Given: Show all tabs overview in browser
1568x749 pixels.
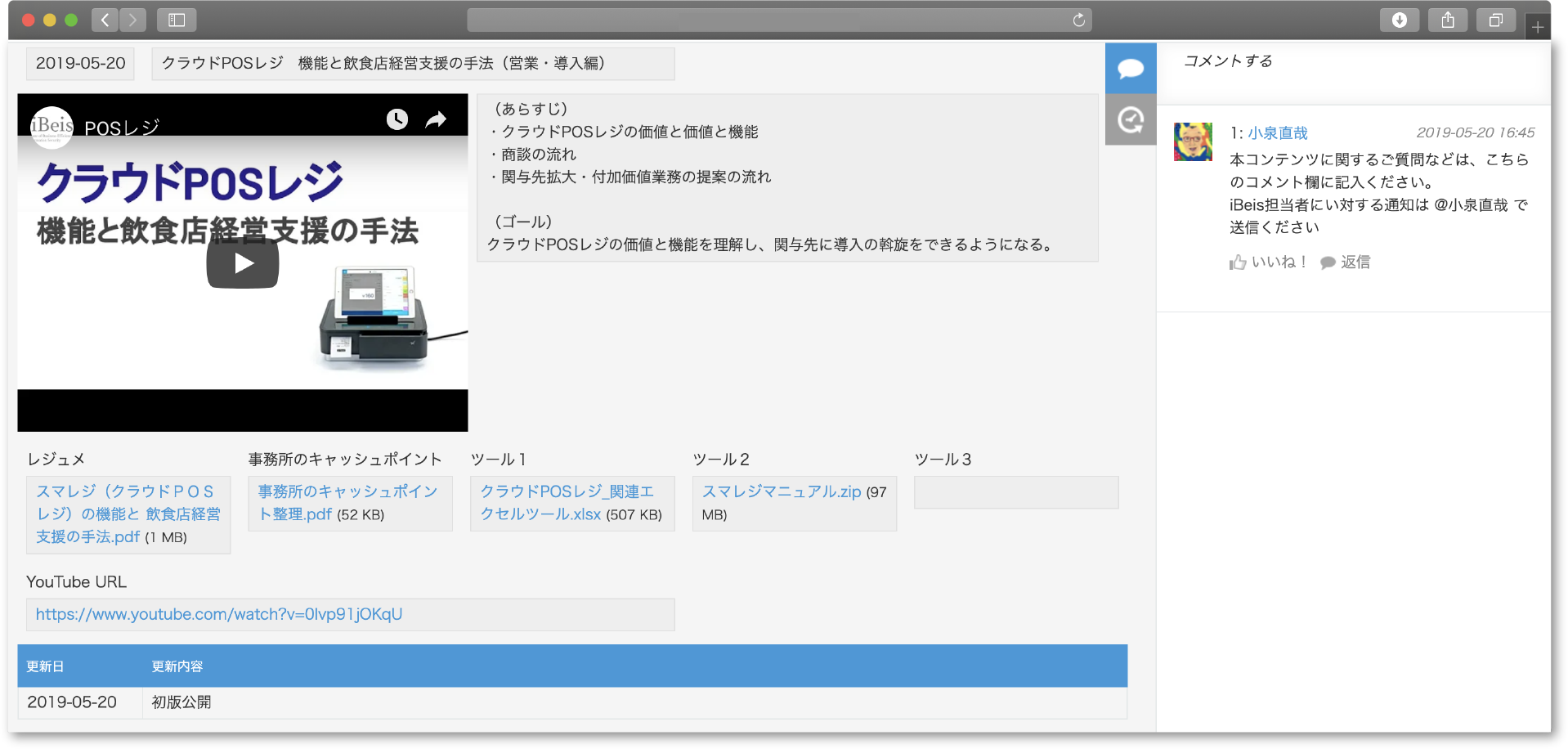Looking at the screenshot, I should pos(1495,20).
